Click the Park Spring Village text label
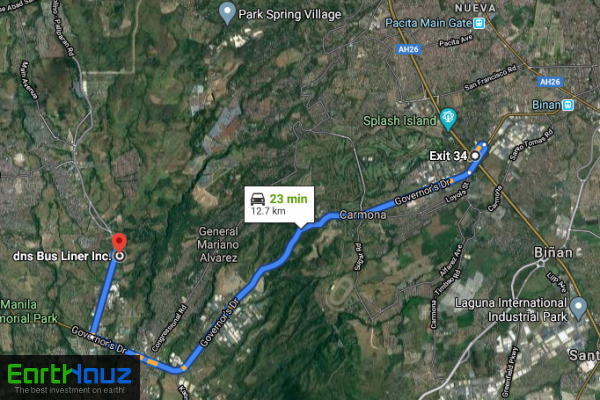 point(290,15)
